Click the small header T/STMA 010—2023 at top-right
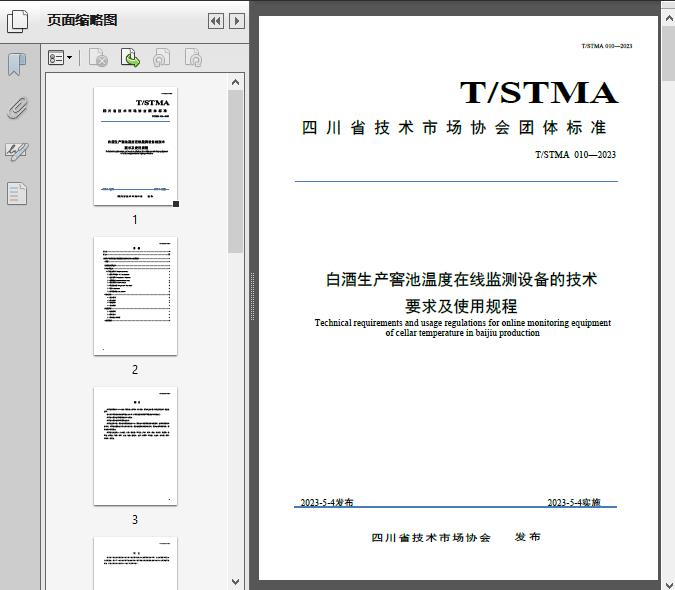Viewport: 675px width, 590px height. pyautogui.click(x=607, y=46)
